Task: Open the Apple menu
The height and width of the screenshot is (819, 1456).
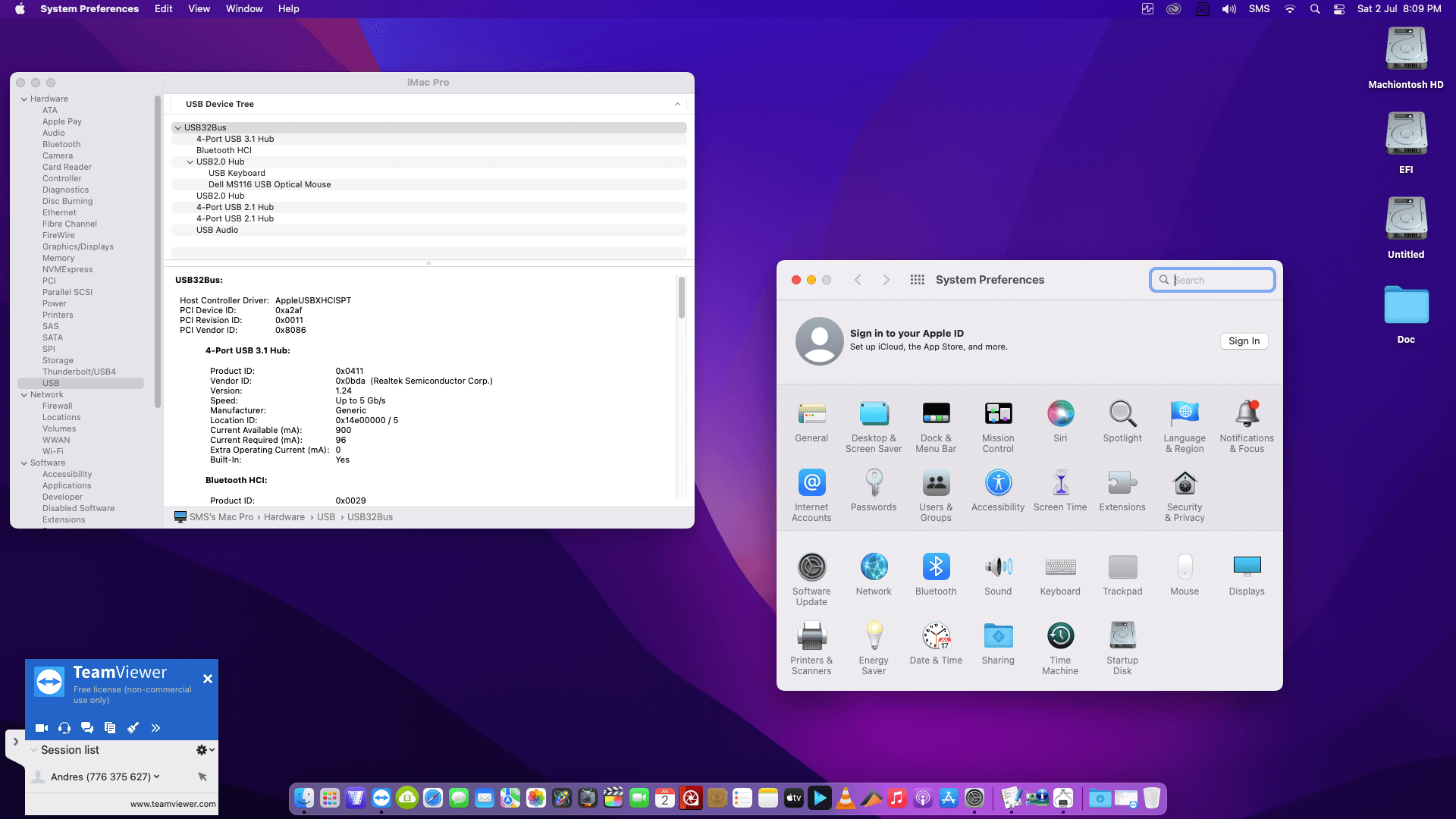Action: click(20, 9)
